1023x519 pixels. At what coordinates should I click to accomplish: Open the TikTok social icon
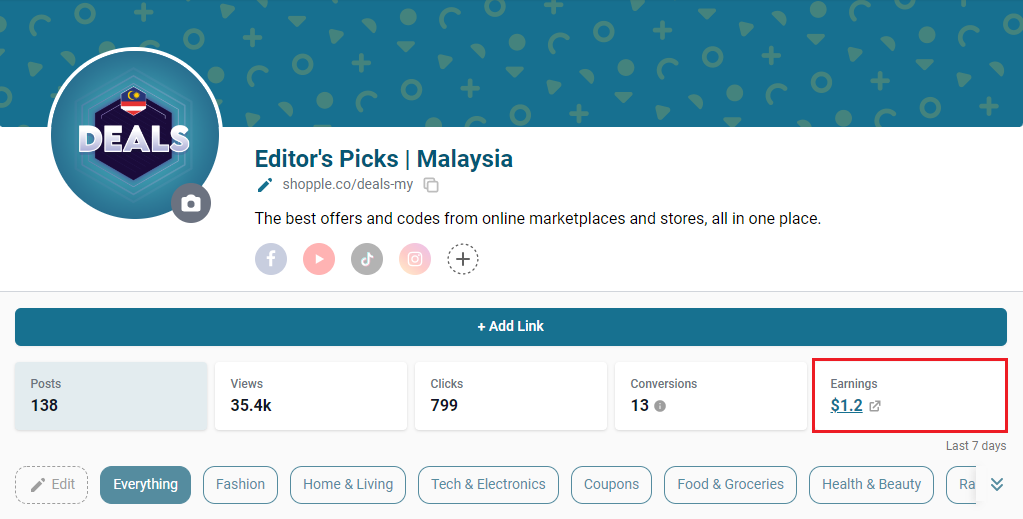pyautogui.click(x=367, y=259)
